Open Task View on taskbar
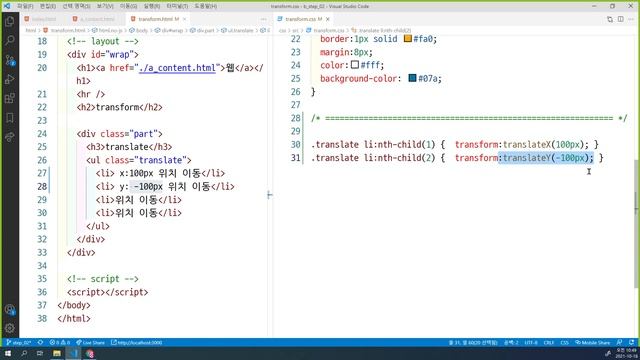Viewport: 640px width, 360px height. point(40,353)
